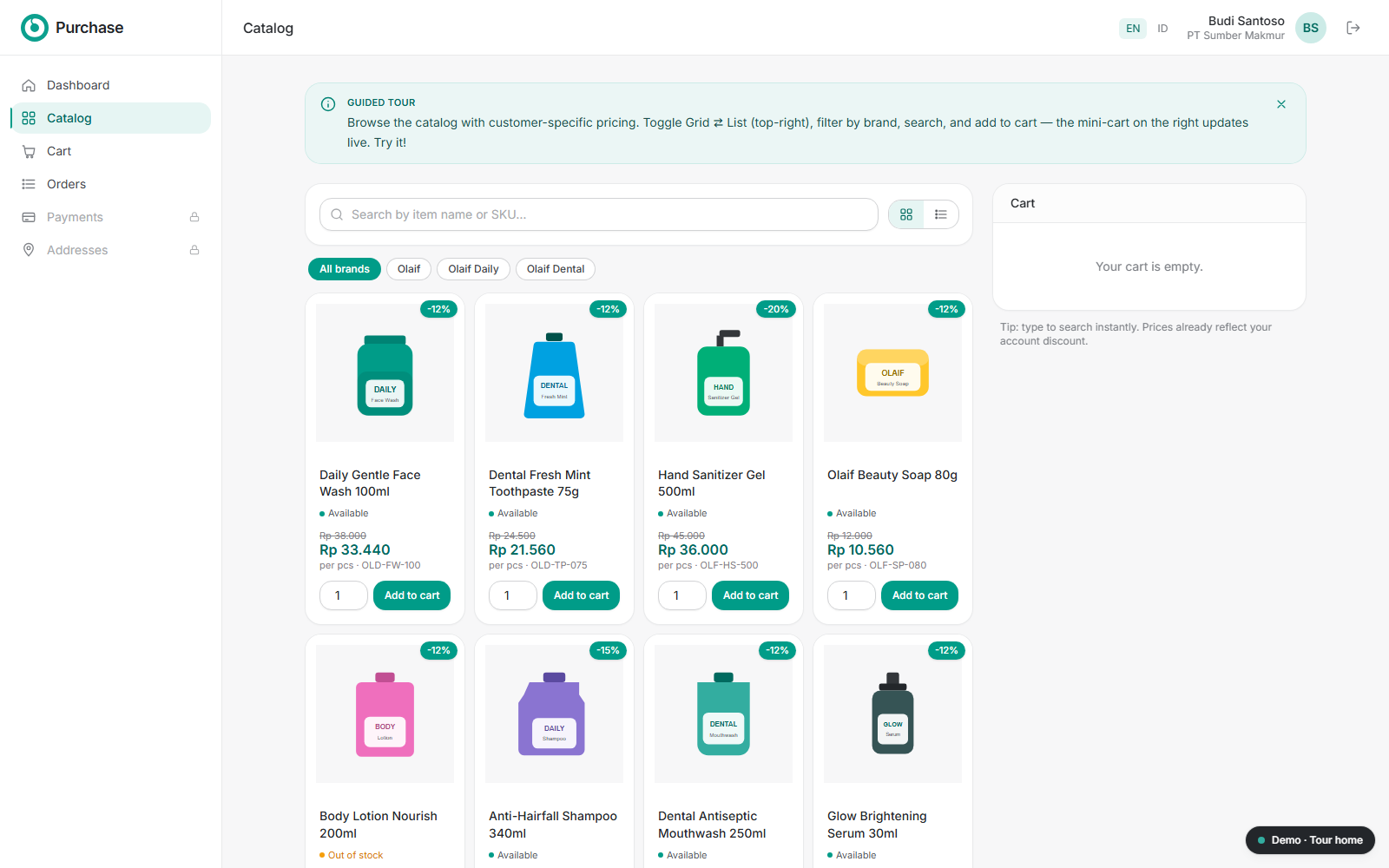Screen dimensions: 1389x868
Task: Click quantity field for Olaif Beauty Soap
Action: click(852, 595)
